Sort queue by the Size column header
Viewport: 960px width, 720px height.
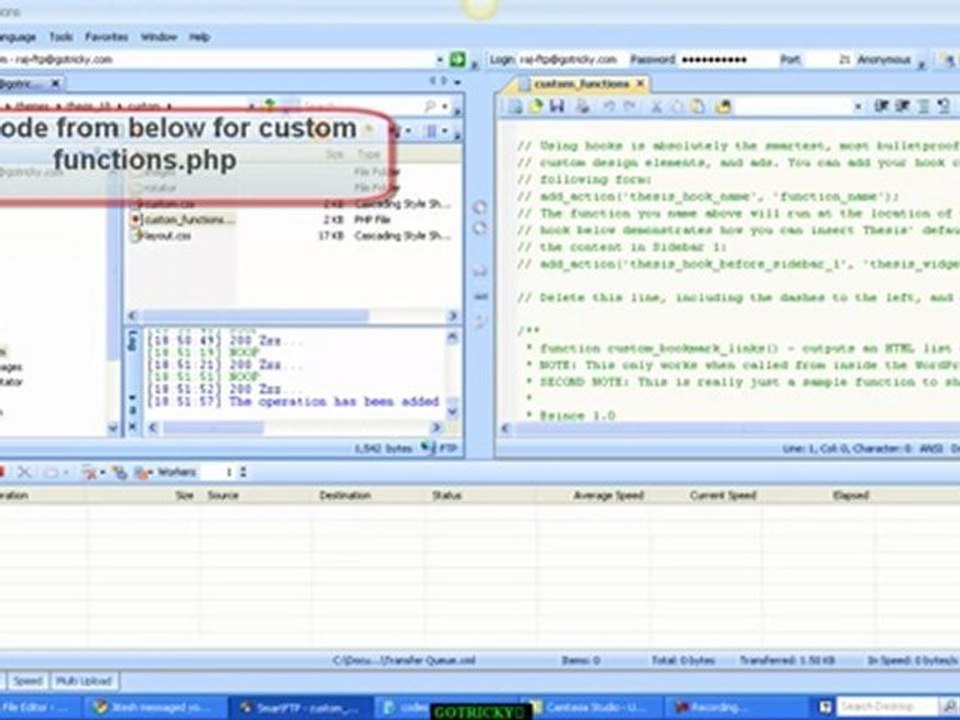[x=184, y=495]
